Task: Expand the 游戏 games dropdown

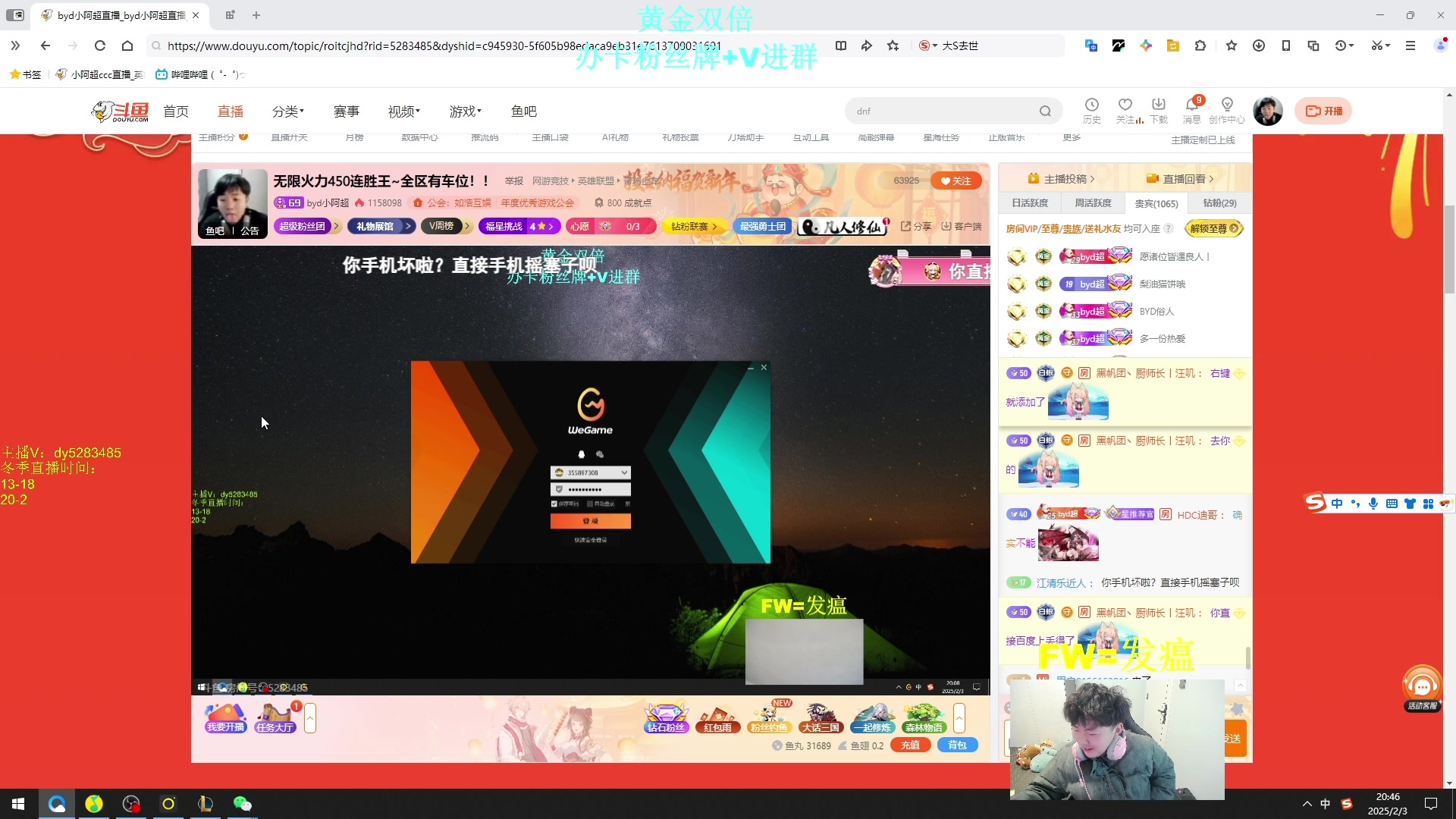Action: (x=465, y=111)
